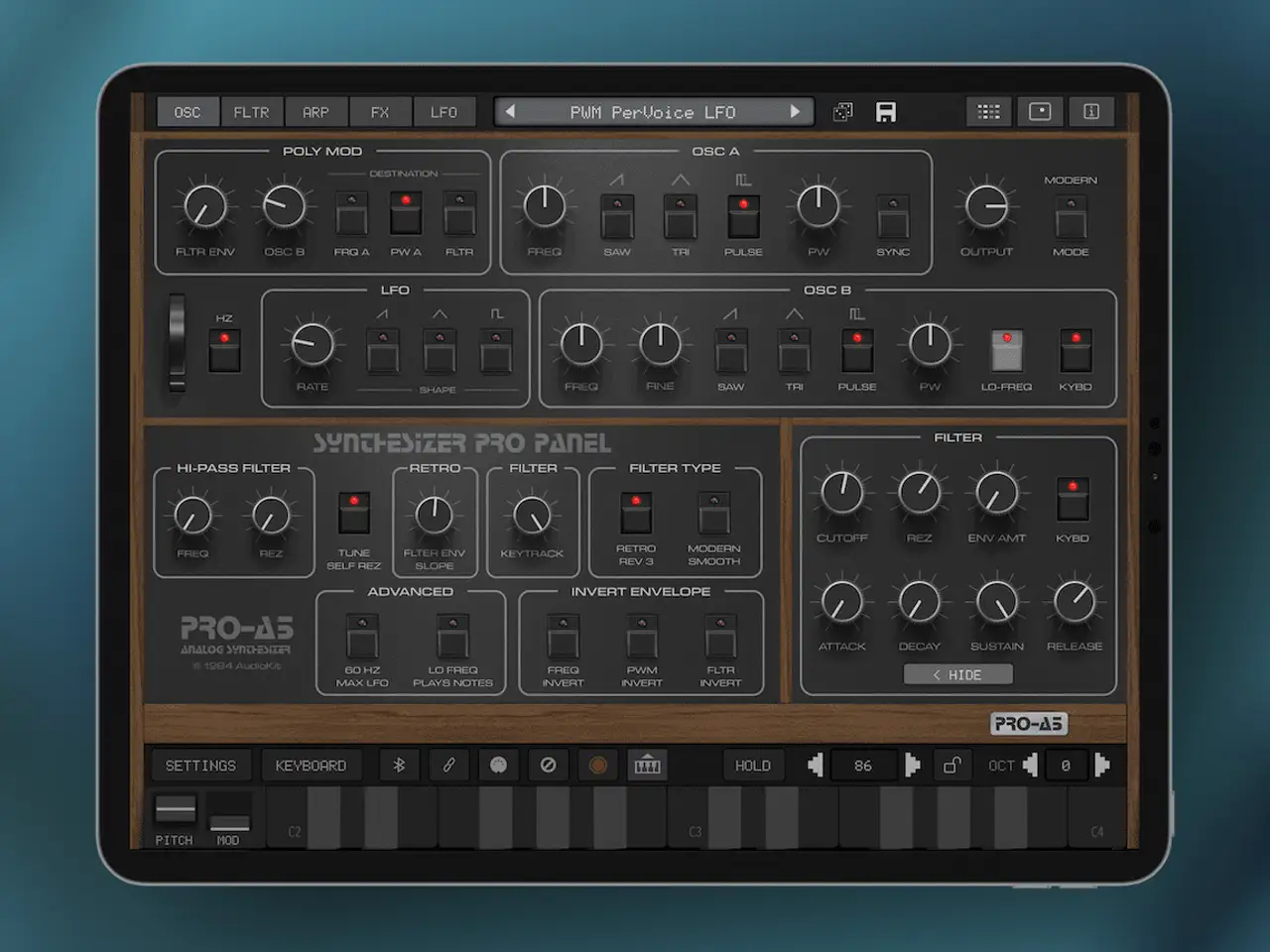
Task: Click the Poly Mod OSC B knob
Action: click(x=284, y=207)
